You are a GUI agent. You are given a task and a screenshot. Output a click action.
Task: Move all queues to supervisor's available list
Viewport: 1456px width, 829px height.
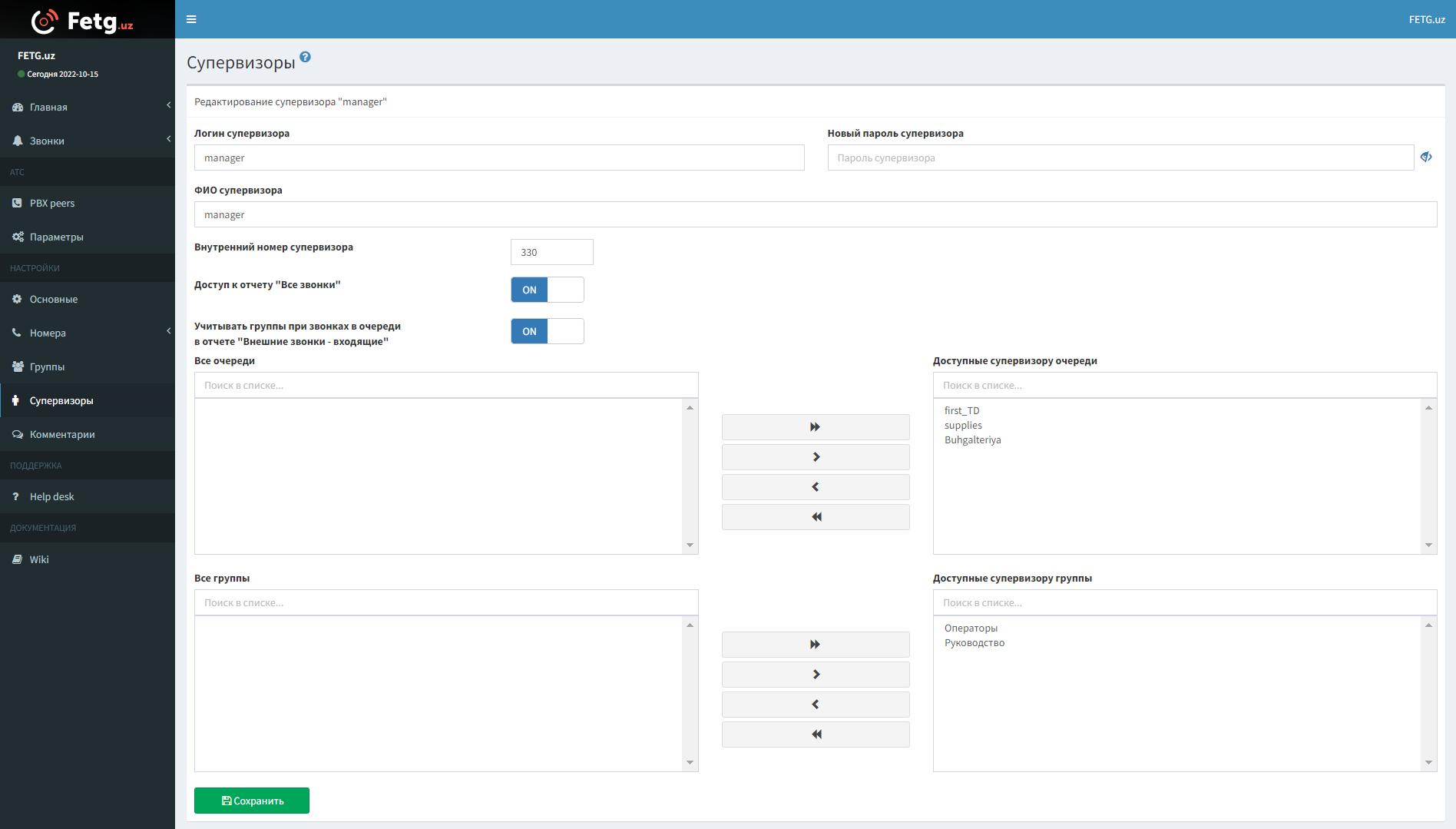[x=816, y=427]
